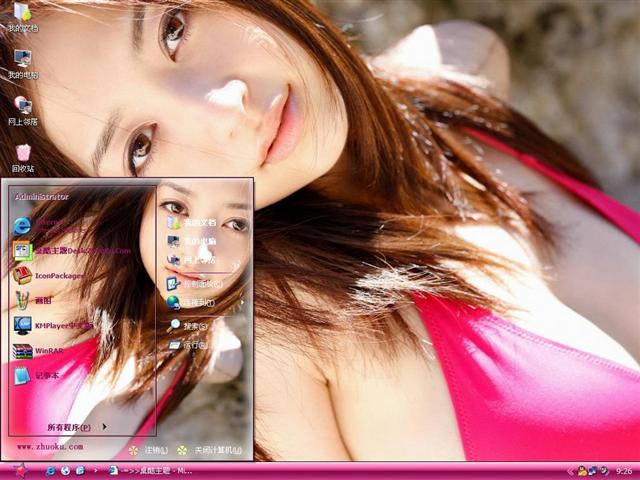Screen dimensions: 640x480
Task: Click the 关闭计算机(U) shut down button
Action: pos(210,450)
